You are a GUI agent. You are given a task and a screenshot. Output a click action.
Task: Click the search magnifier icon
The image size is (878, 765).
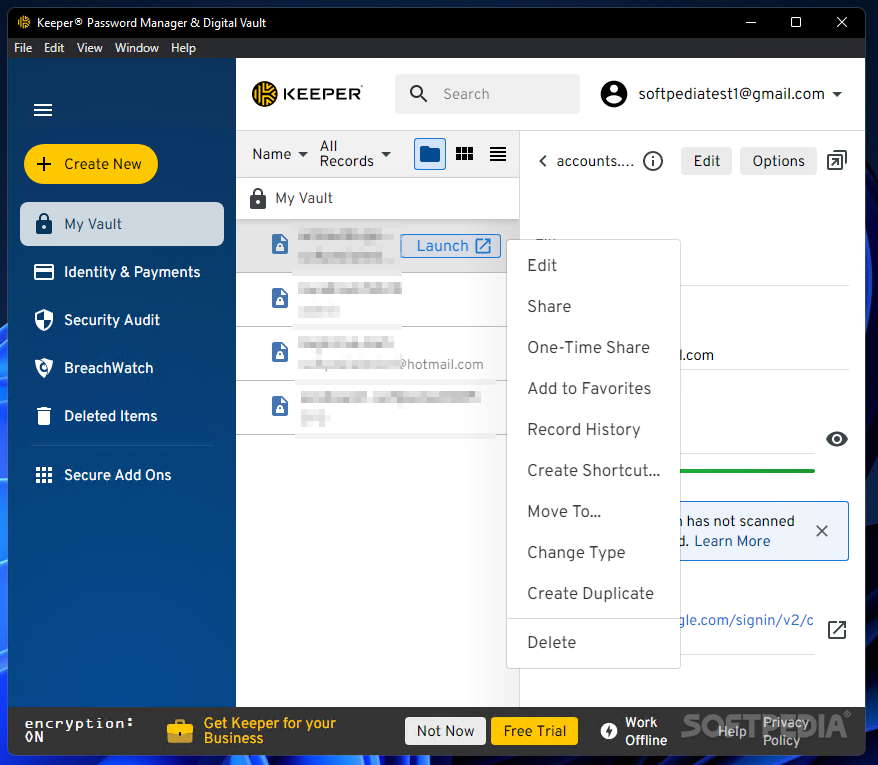[x=418, y=94]
